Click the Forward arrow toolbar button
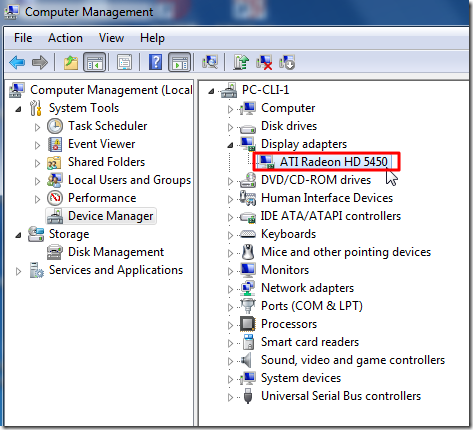The width and height of the screenshot is (473, 430). [x=40, y=62]
